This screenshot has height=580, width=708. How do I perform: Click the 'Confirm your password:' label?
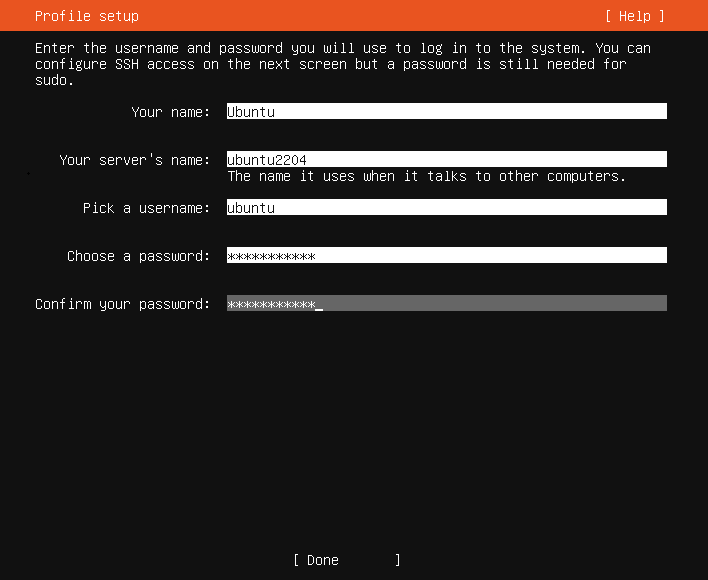(x=122, y=304)
